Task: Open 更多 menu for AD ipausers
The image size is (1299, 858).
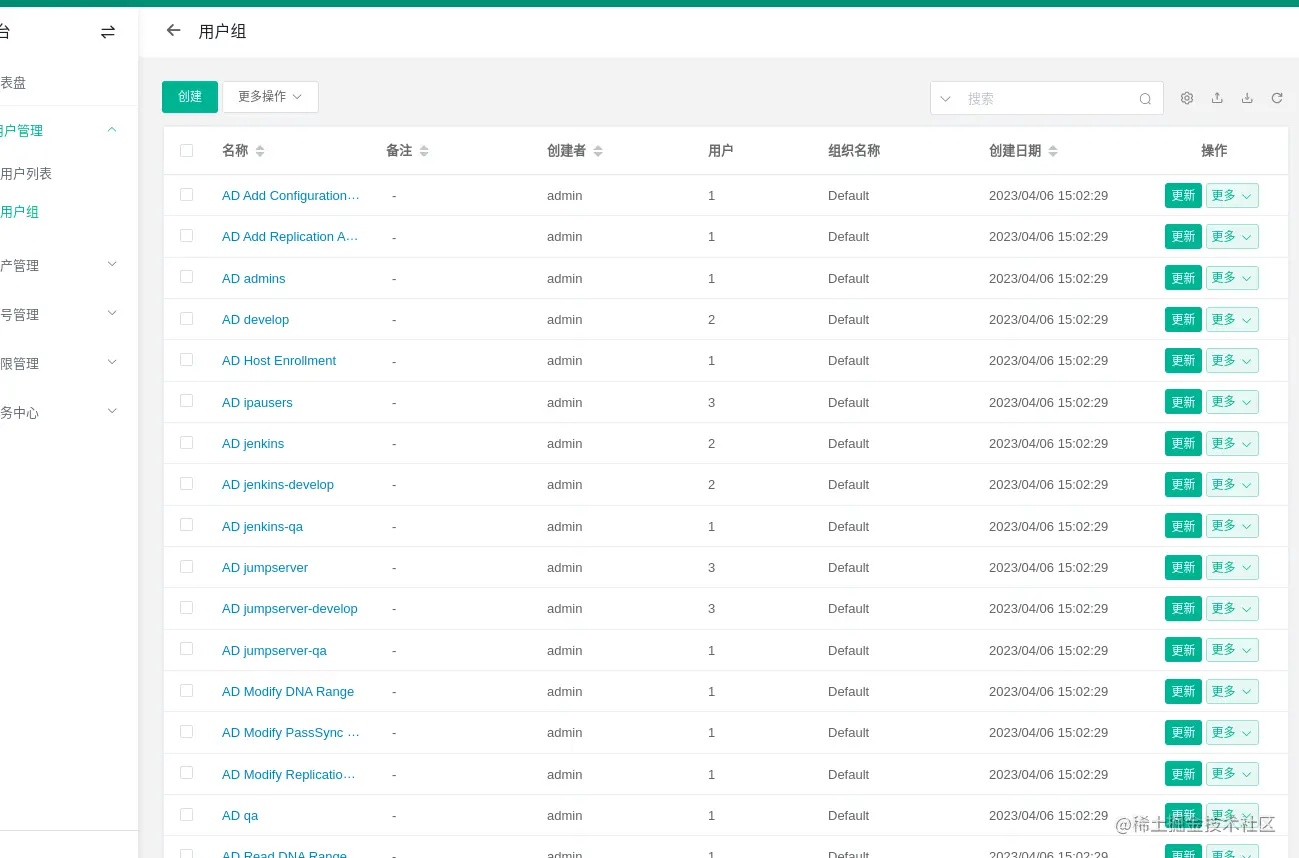Action: (x=1232, y=402)
